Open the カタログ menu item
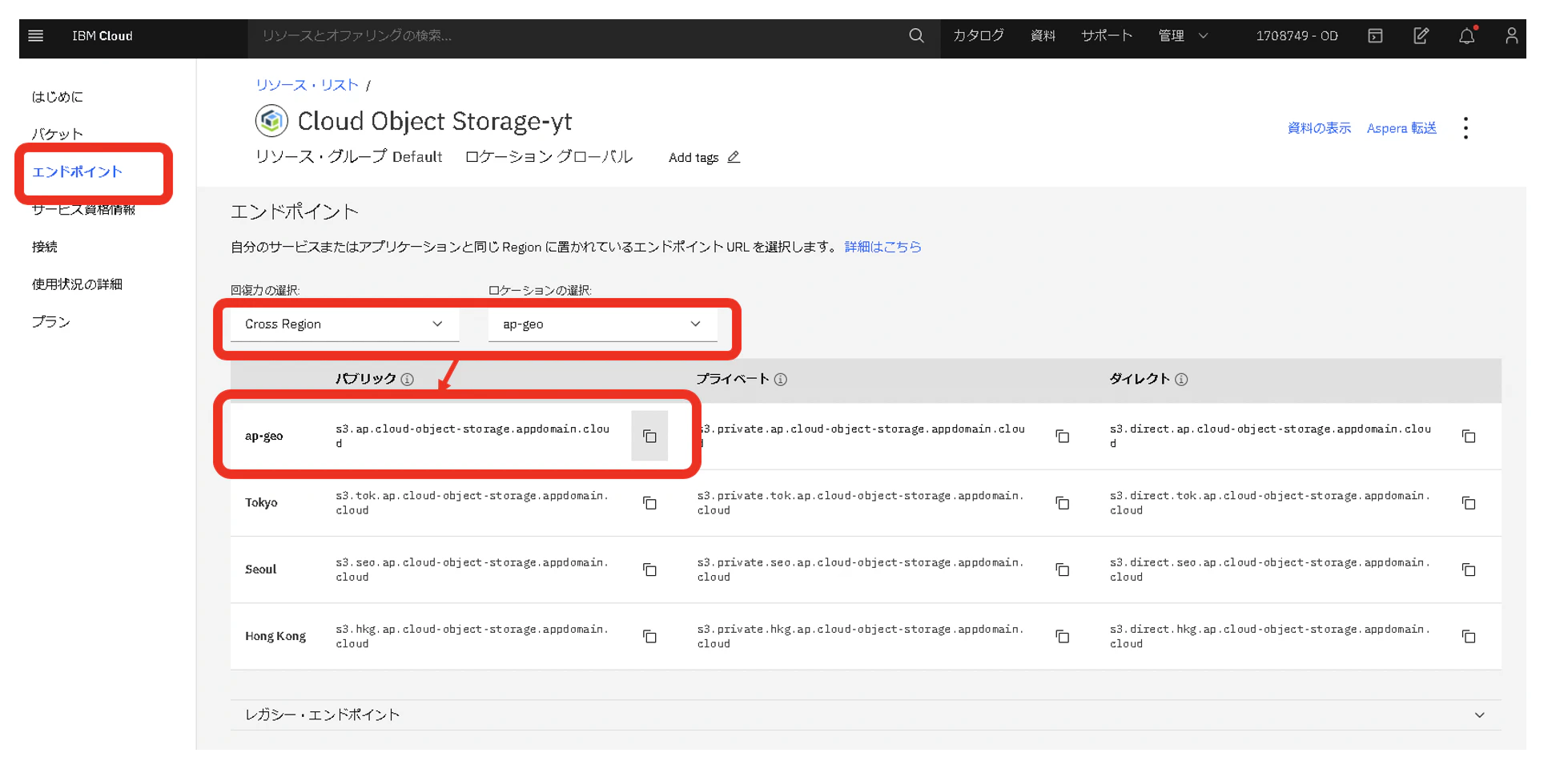1568x761 pixels. coord(978,36)
